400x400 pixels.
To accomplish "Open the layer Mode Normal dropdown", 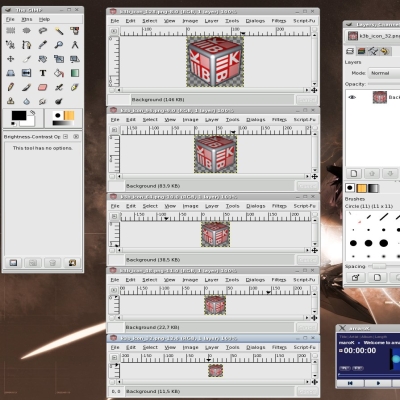I will [x=383, y=73].
